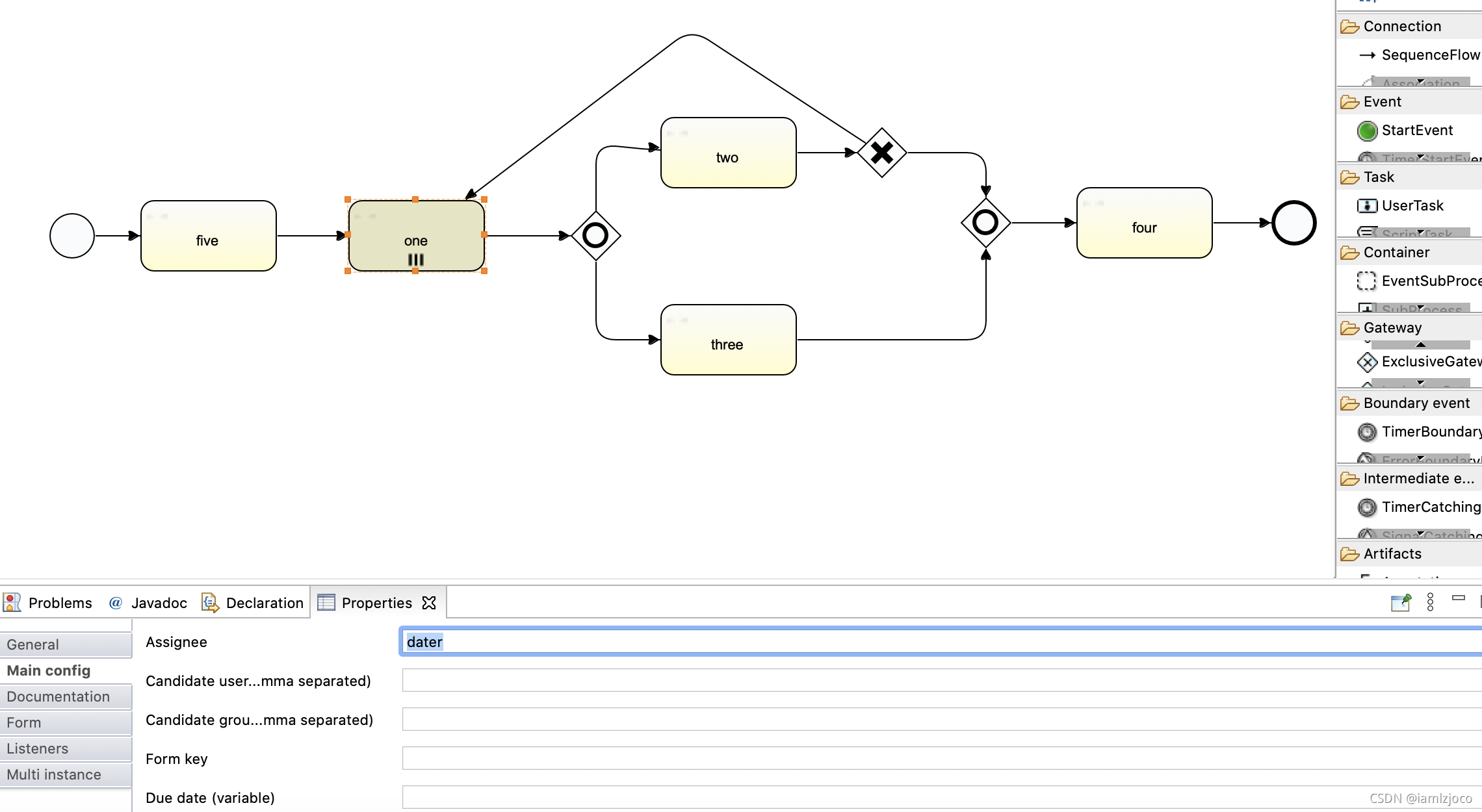Open the Multi instance properties section
The image size is (1482, 812).
[x=55, y=774]
